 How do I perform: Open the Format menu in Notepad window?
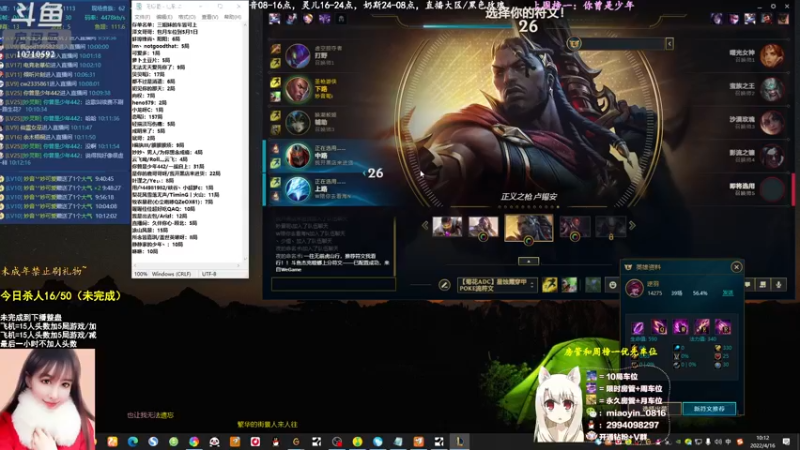pos(187,17)
